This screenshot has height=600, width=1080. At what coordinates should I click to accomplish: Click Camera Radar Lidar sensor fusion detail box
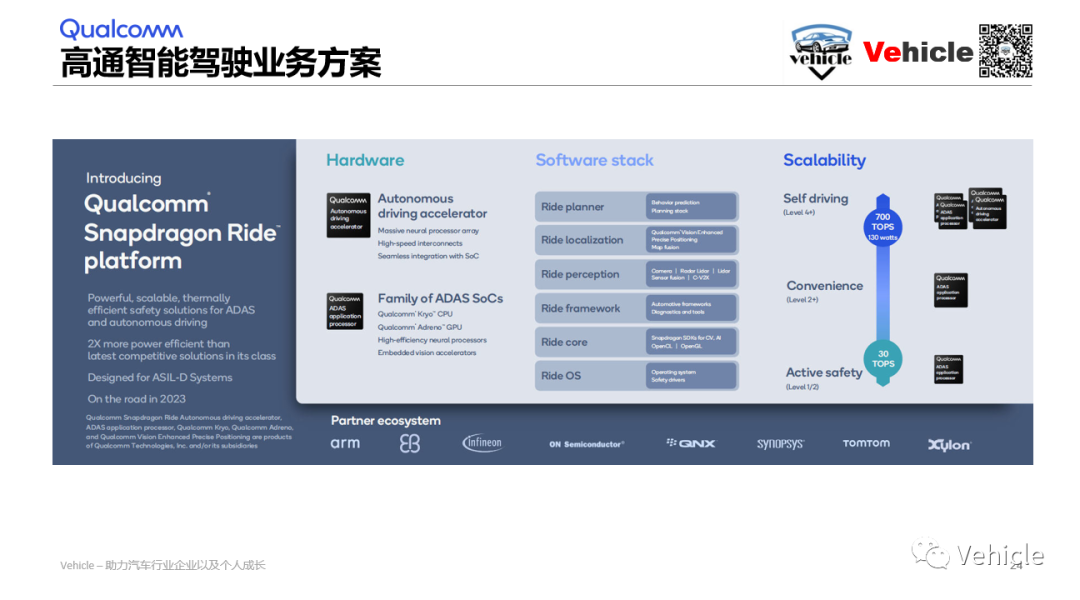(691, 274)
